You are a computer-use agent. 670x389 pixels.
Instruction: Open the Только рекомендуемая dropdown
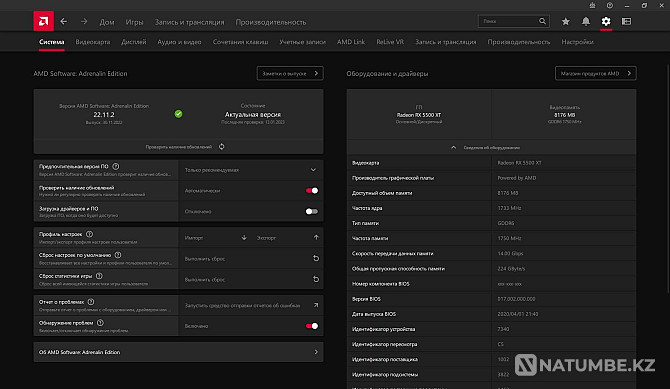251,170
